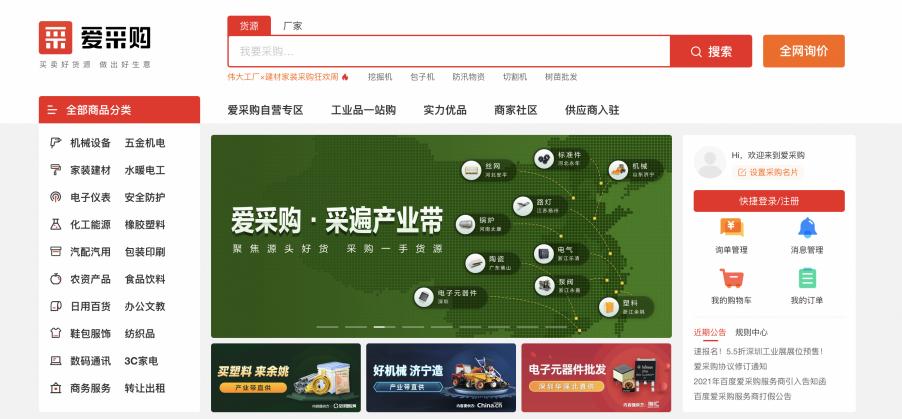The height and width of the screenshot is (419, 902).
Task: Open 我的购物车 cart icon
Action: 730,278
